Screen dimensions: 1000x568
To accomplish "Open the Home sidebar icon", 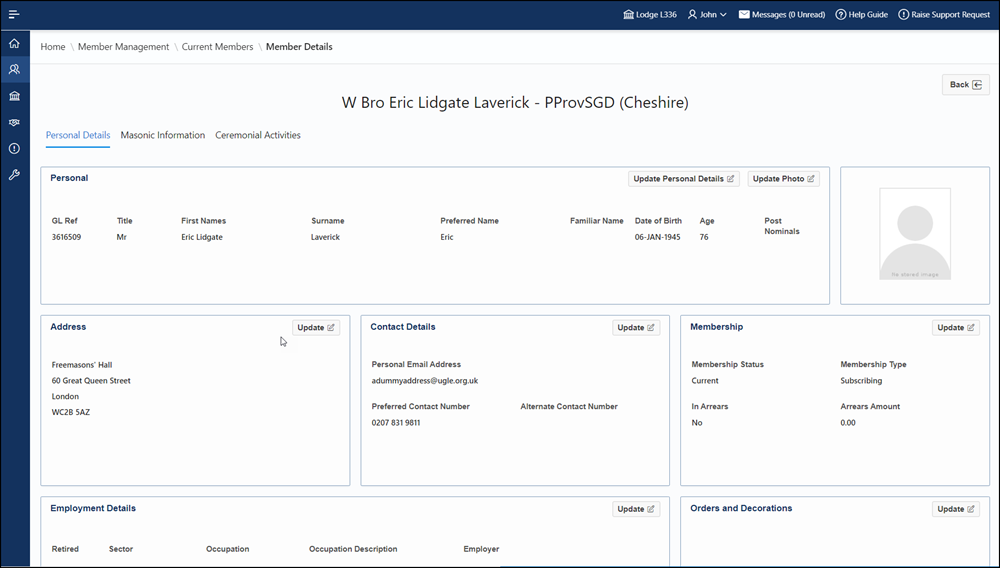I will [14, 44].
